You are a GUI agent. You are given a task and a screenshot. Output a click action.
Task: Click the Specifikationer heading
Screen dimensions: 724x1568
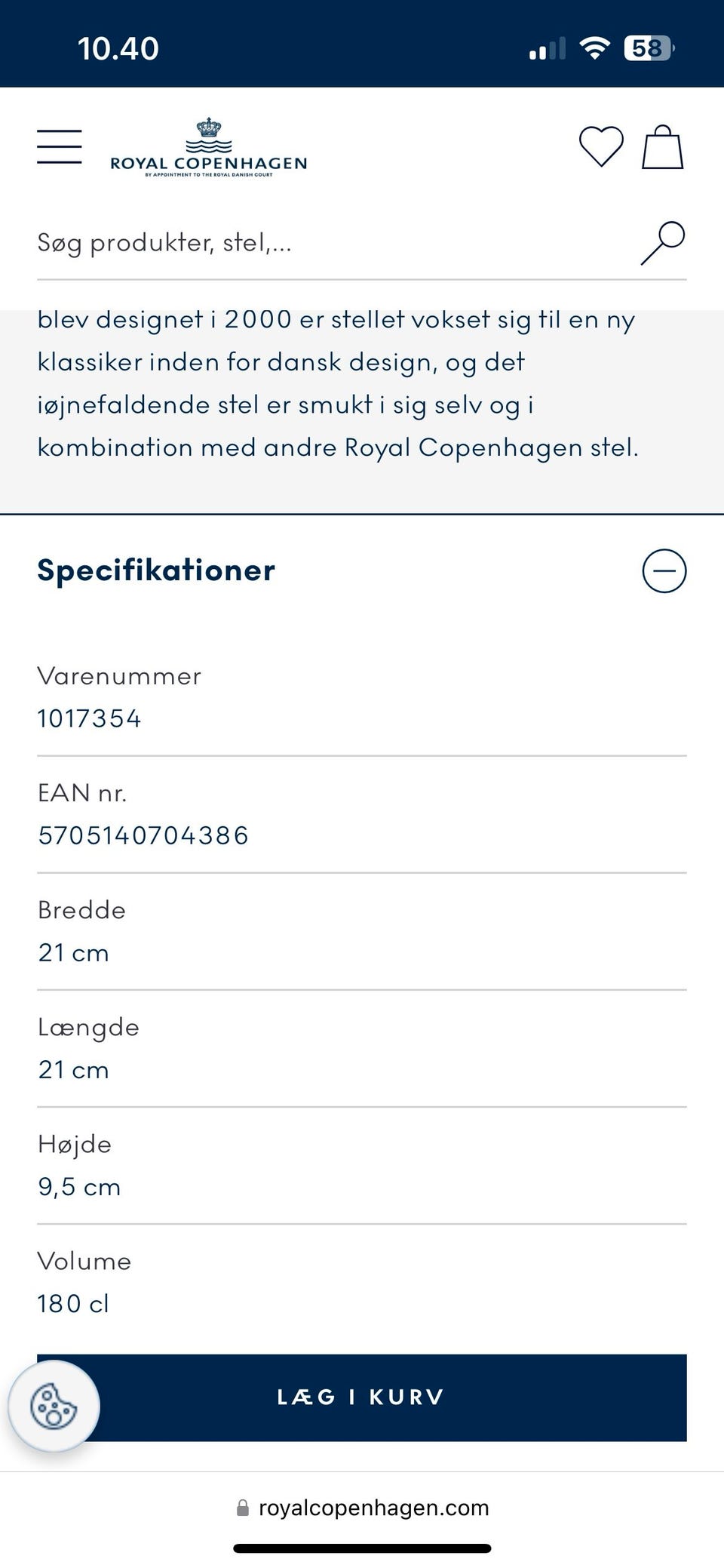[156, 570]
